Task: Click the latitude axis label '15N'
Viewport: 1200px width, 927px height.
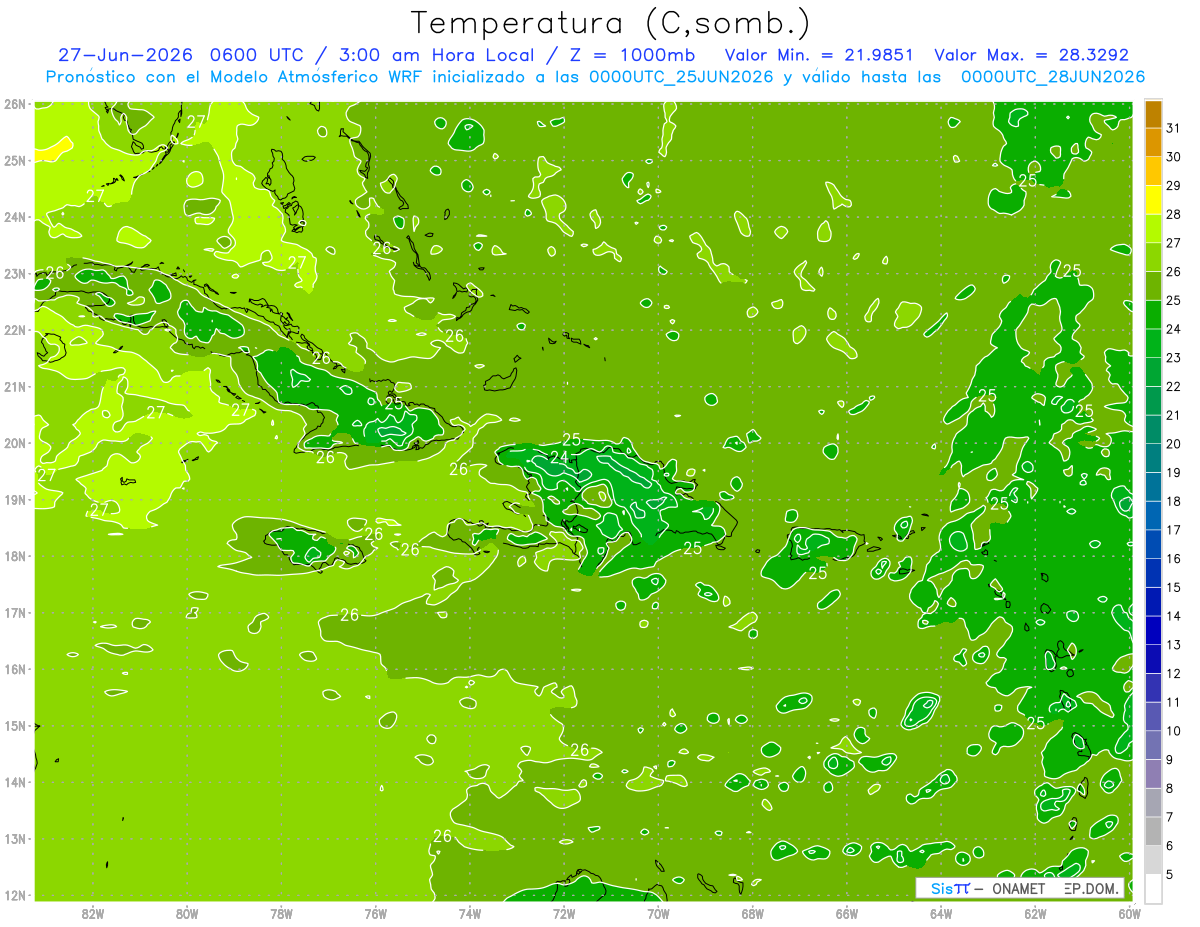Action: pyautogui.click(x=15, y=725)
